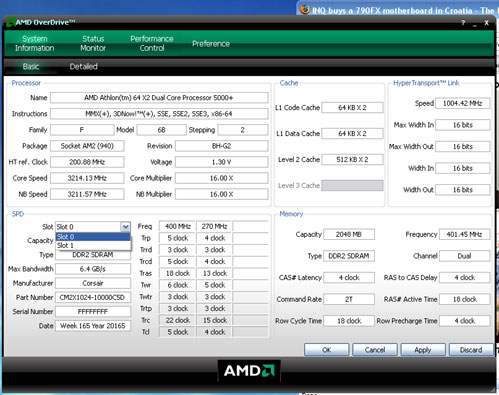Screen dimensions: 499x395
Task: Click the L1 Code Cache value
Action: point(352,107)
